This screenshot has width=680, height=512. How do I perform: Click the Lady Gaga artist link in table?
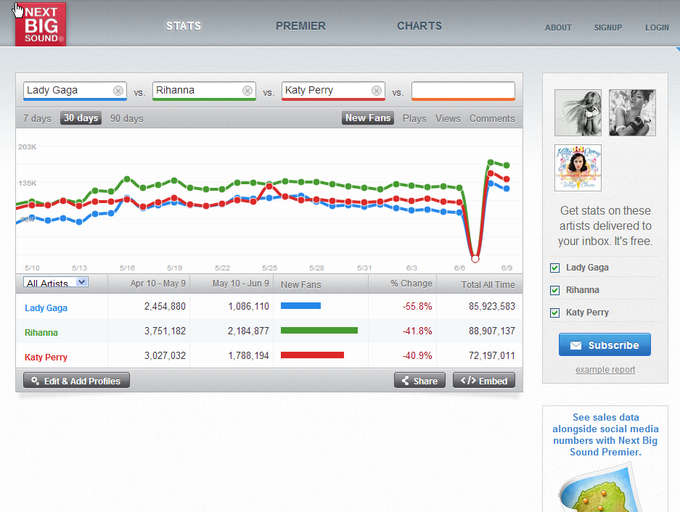46,308
